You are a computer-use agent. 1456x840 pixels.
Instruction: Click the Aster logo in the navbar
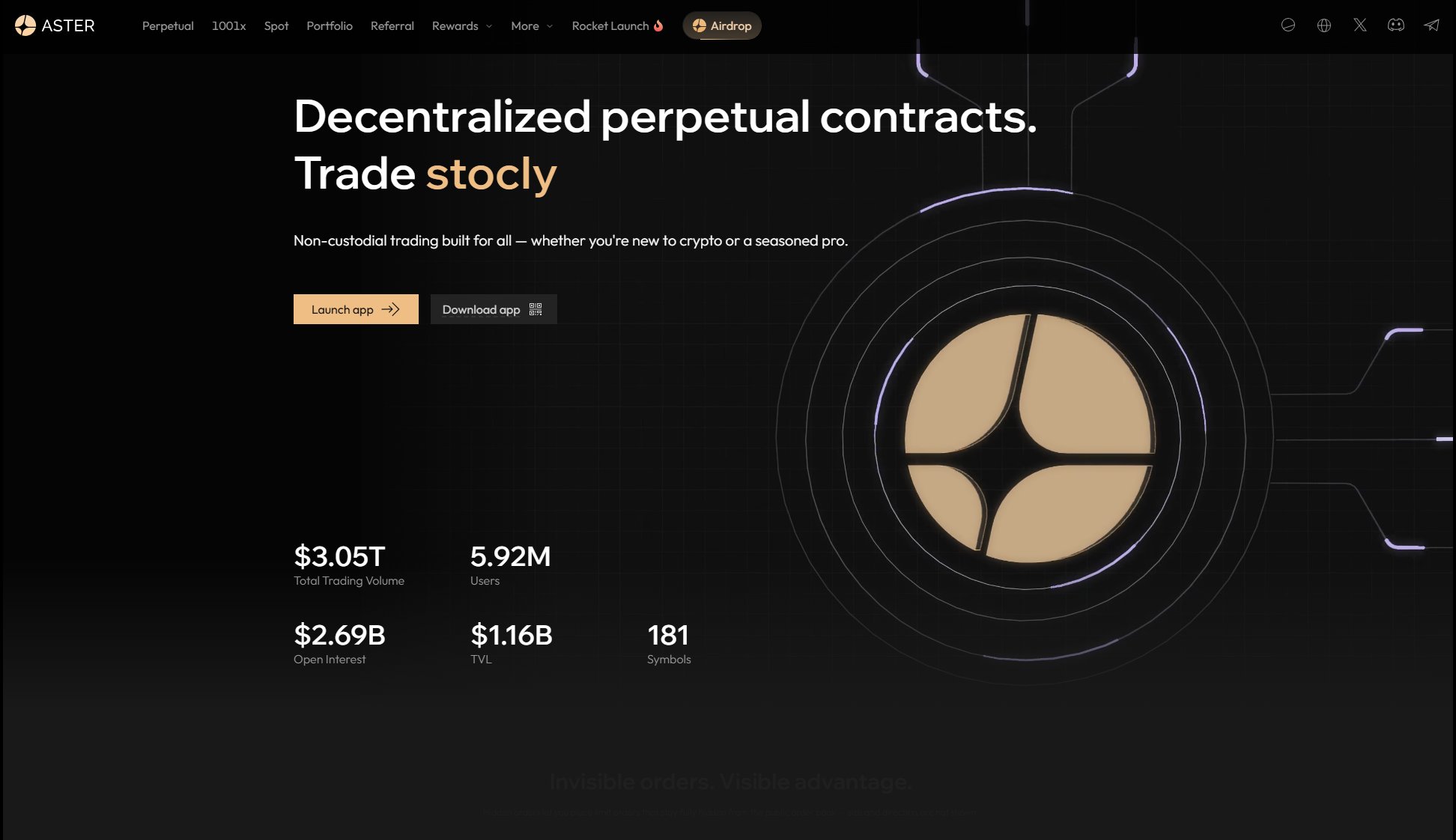(x=55, y=25)
